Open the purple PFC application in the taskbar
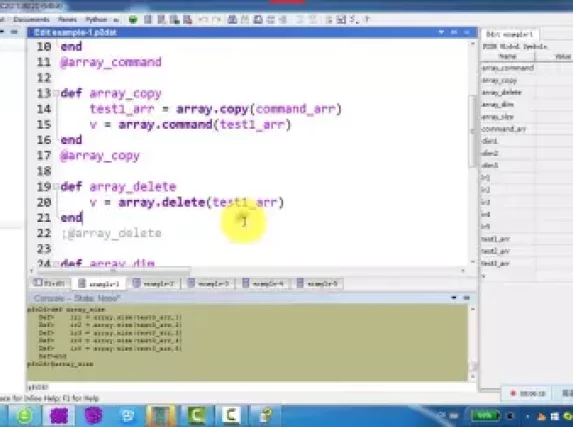Screen dimensions: 573x427 pos(59,416)
